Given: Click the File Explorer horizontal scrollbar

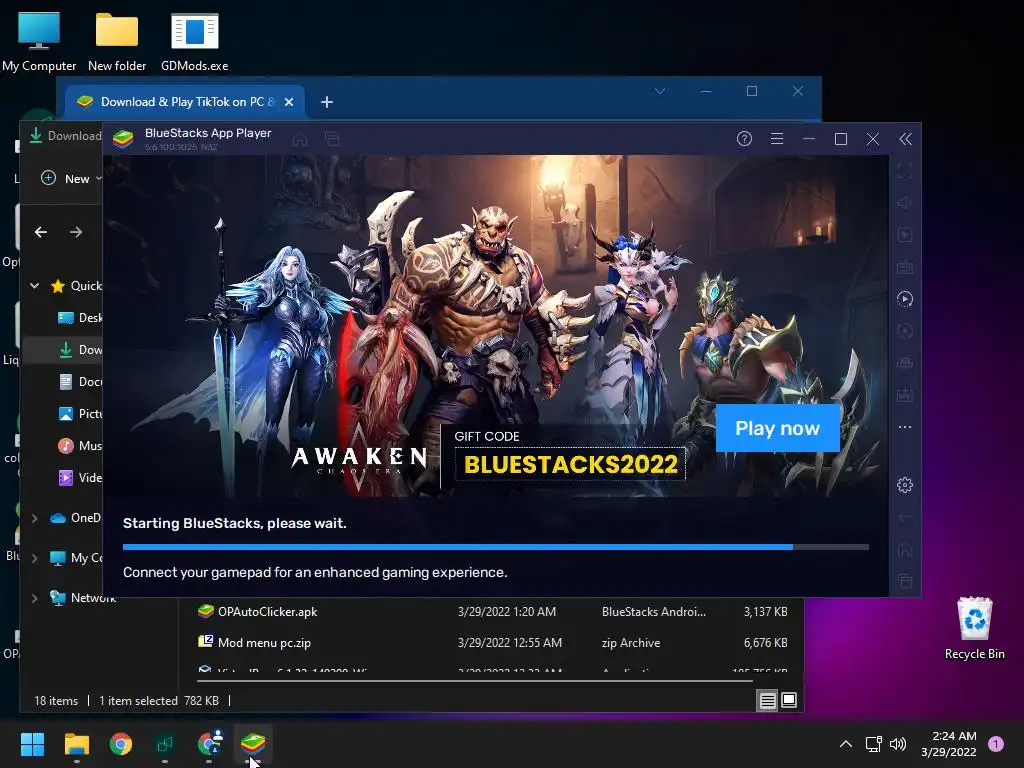Looking at the screenshot, I should (x=475, y=680).
